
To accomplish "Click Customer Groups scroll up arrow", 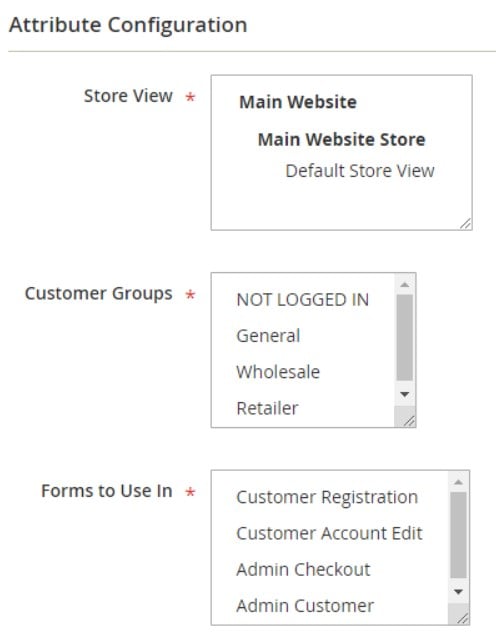I will [405, 284].
